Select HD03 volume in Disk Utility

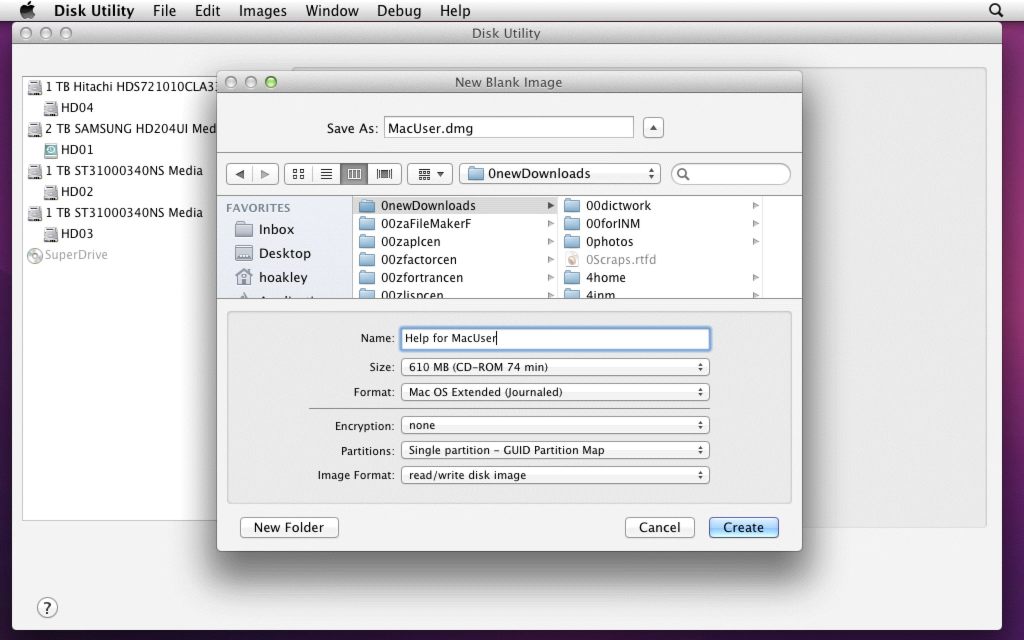(x=69, y=233)
